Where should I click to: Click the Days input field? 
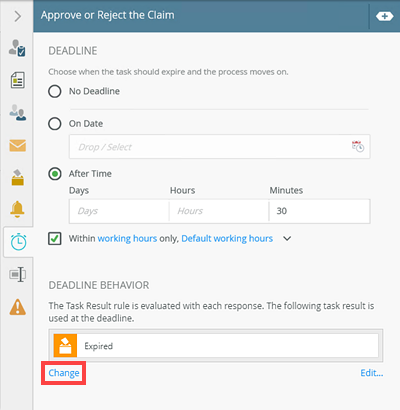(x=119, y=211)
